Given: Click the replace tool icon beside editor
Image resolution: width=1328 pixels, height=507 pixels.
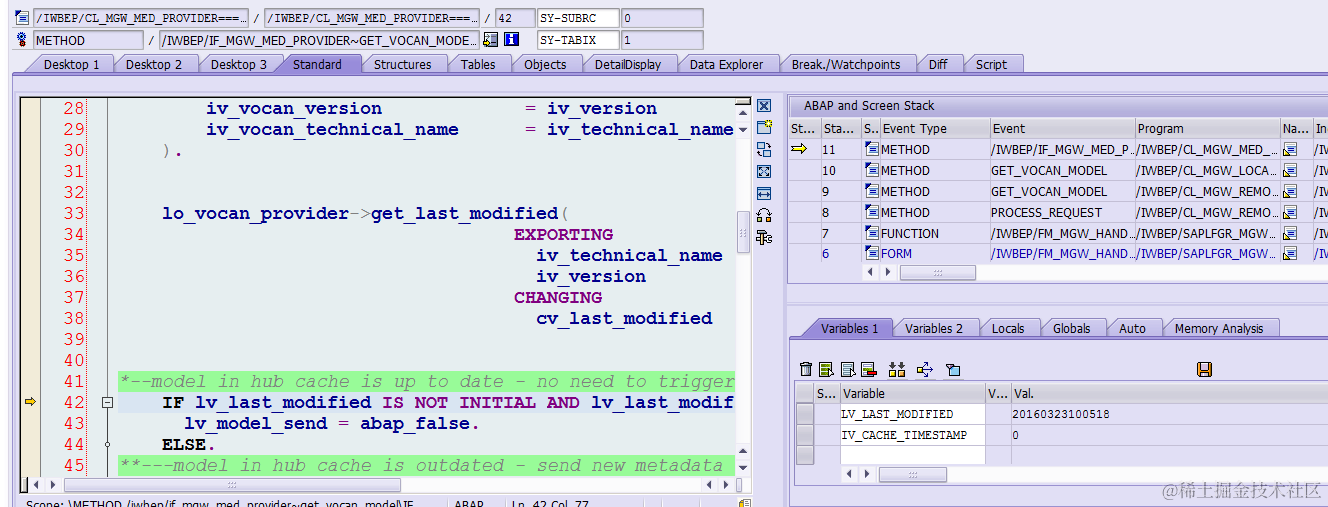Looking at the screenshot, I should [x=764, y=150].
